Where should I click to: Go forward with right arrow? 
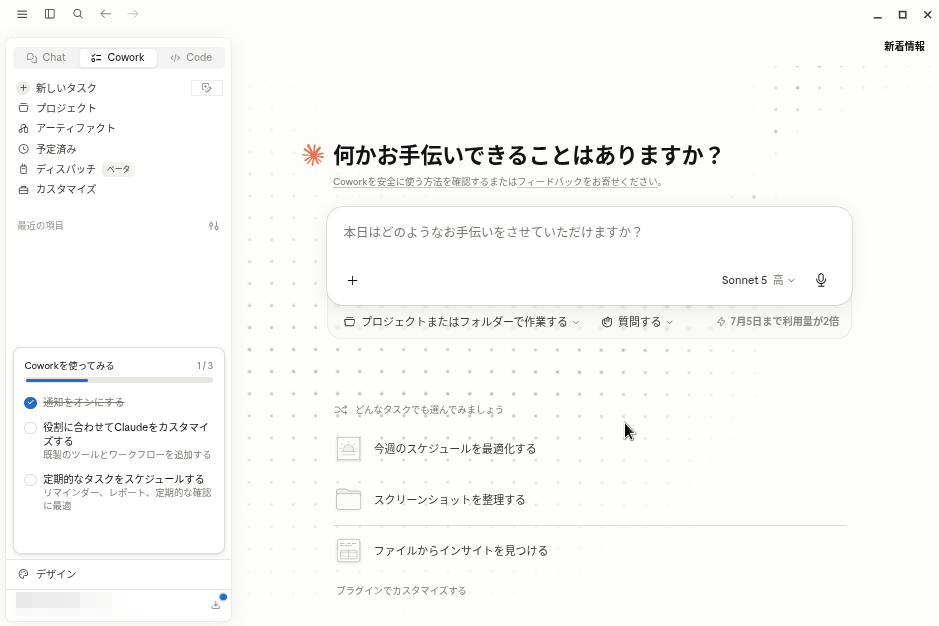tap(133, 14)
